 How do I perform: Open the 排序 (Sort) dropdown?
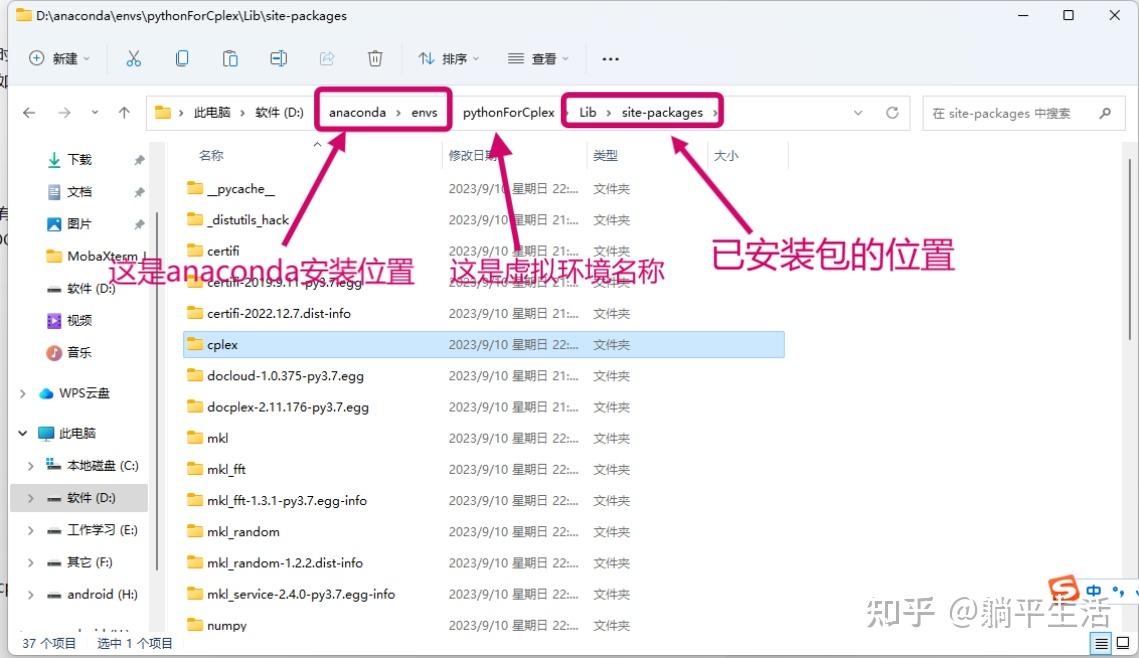pos(448,59)
